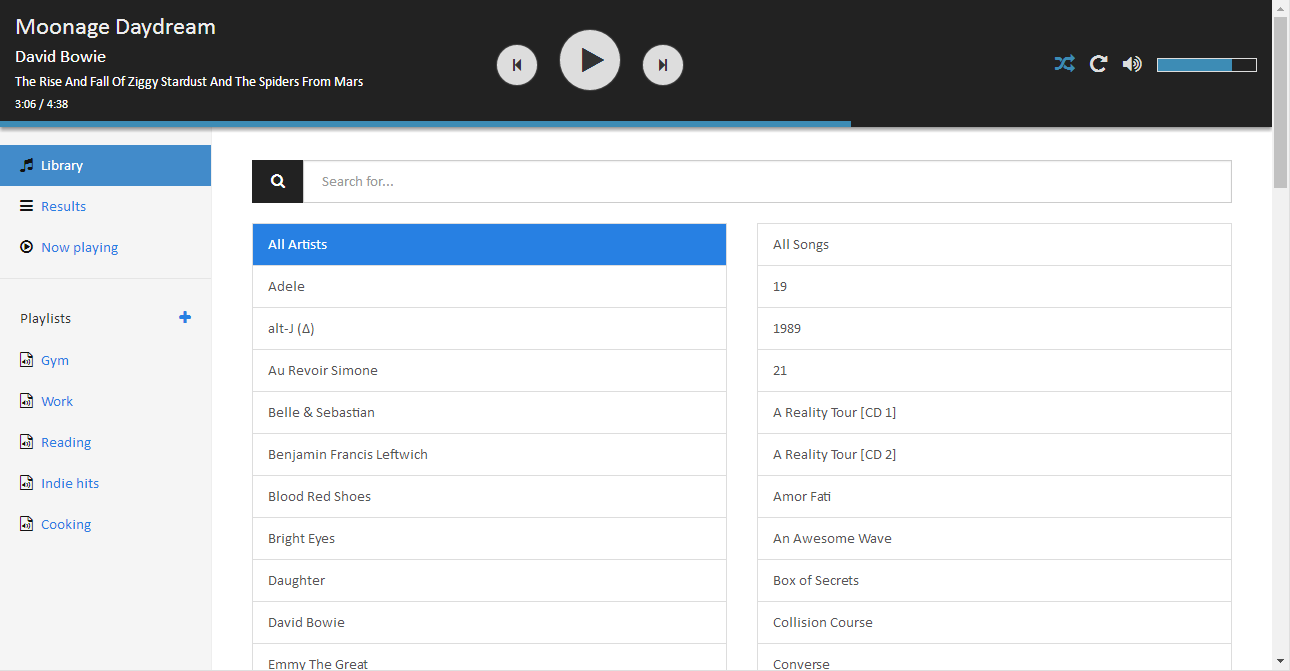
Task: Select the album 21
Action: [x=994, y=370]
